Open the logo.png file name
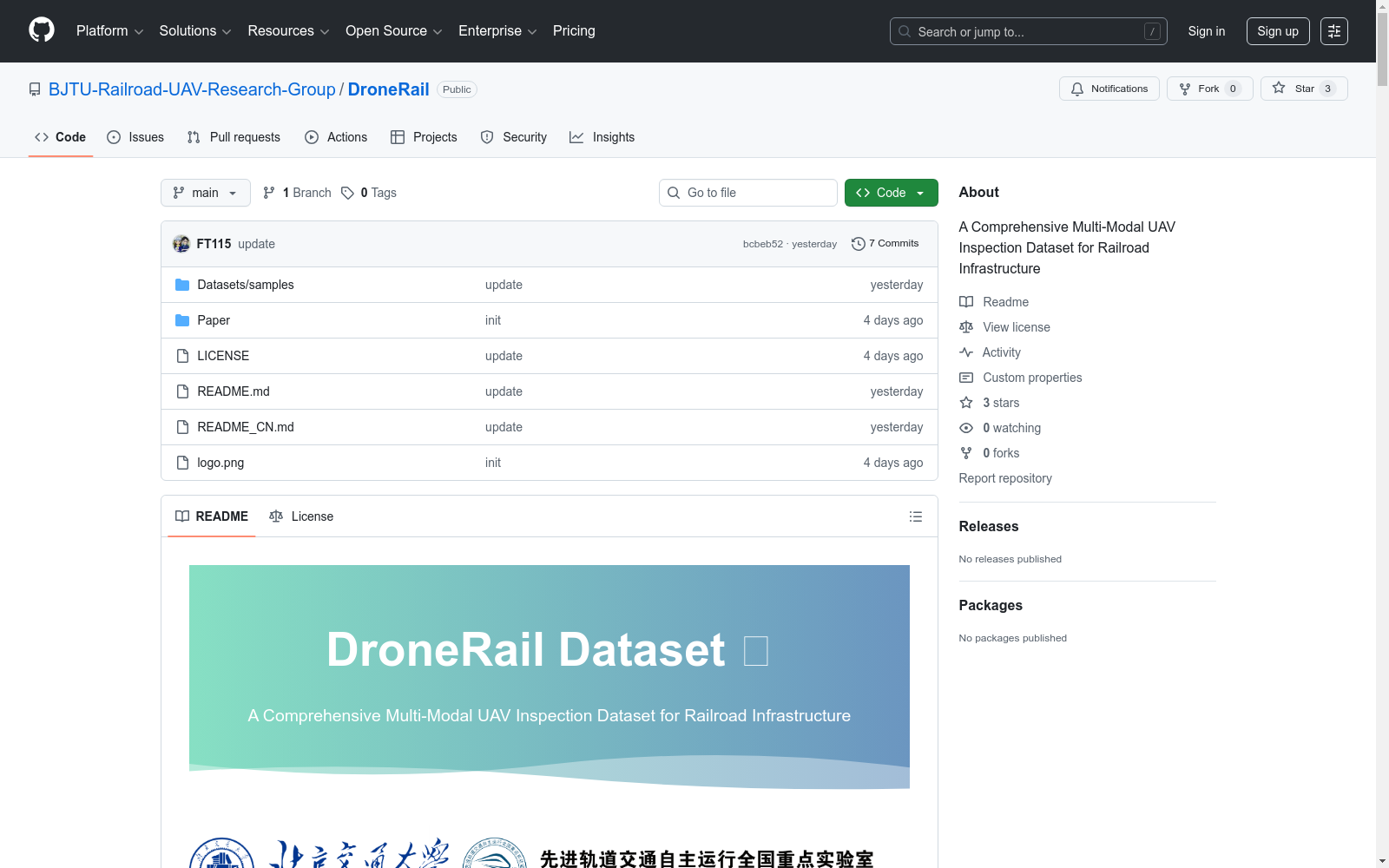The width and height of the screenshot is (1389, 868). pos(221,463)
